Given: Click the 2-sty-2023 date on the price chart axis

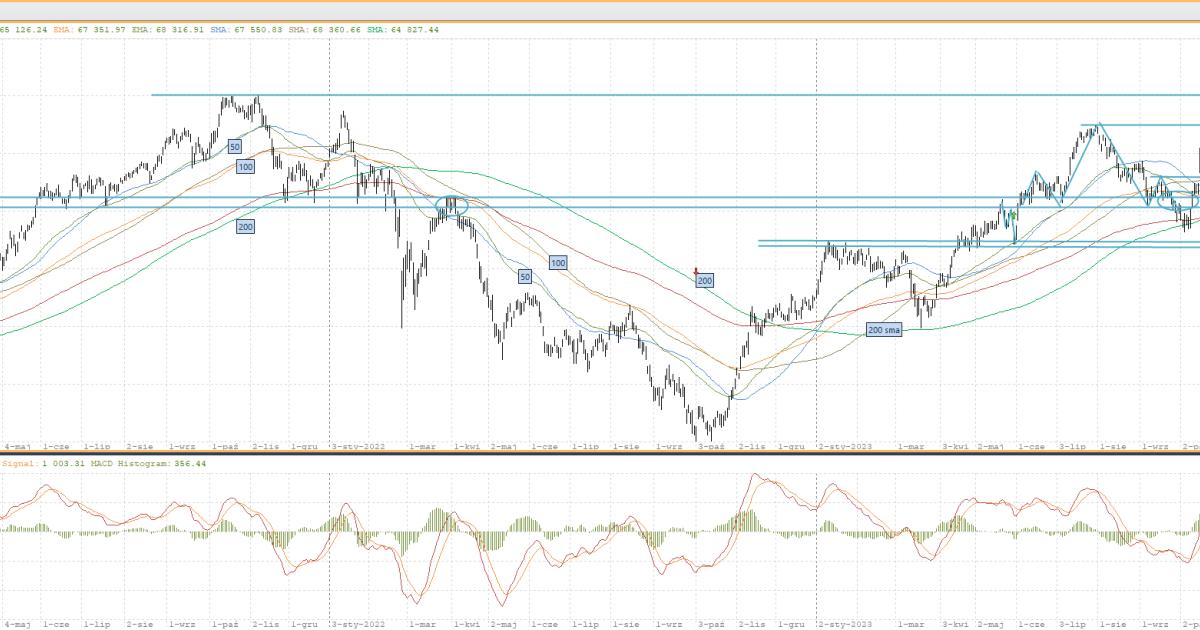Looking at the screenshot, I should point(845,446).
